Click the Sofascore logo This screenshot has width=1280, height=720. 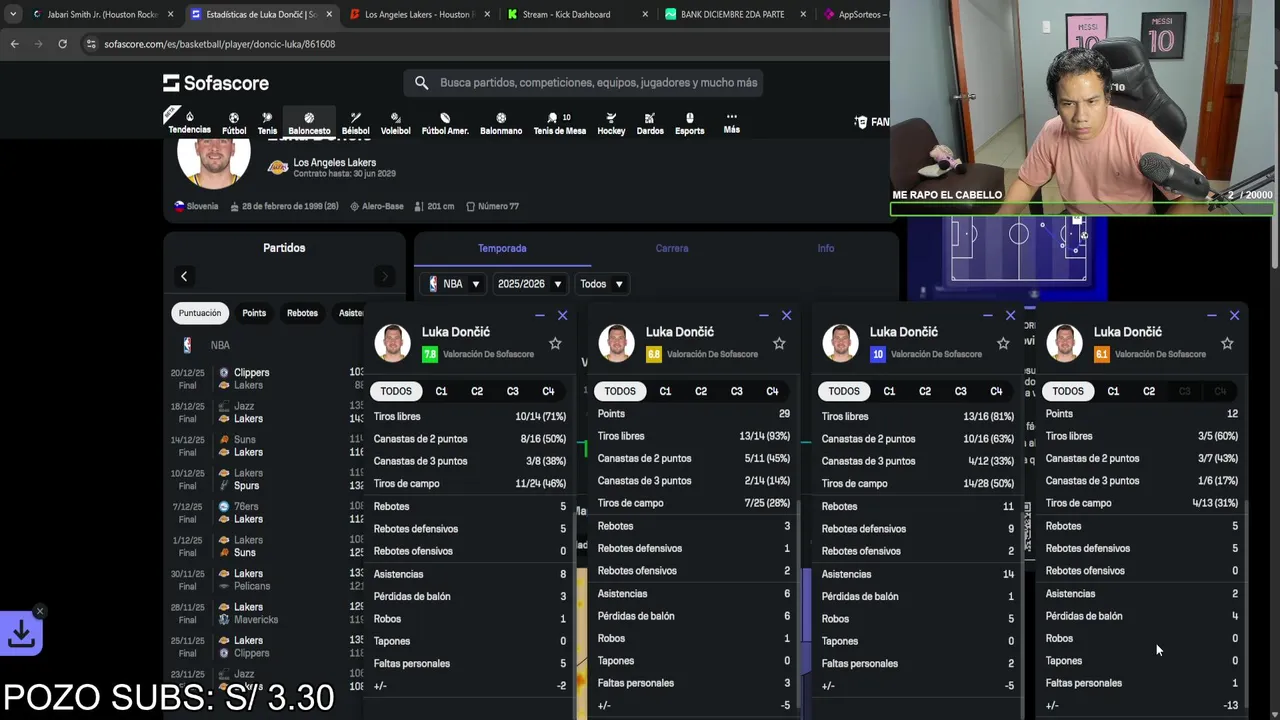[216, 83]
